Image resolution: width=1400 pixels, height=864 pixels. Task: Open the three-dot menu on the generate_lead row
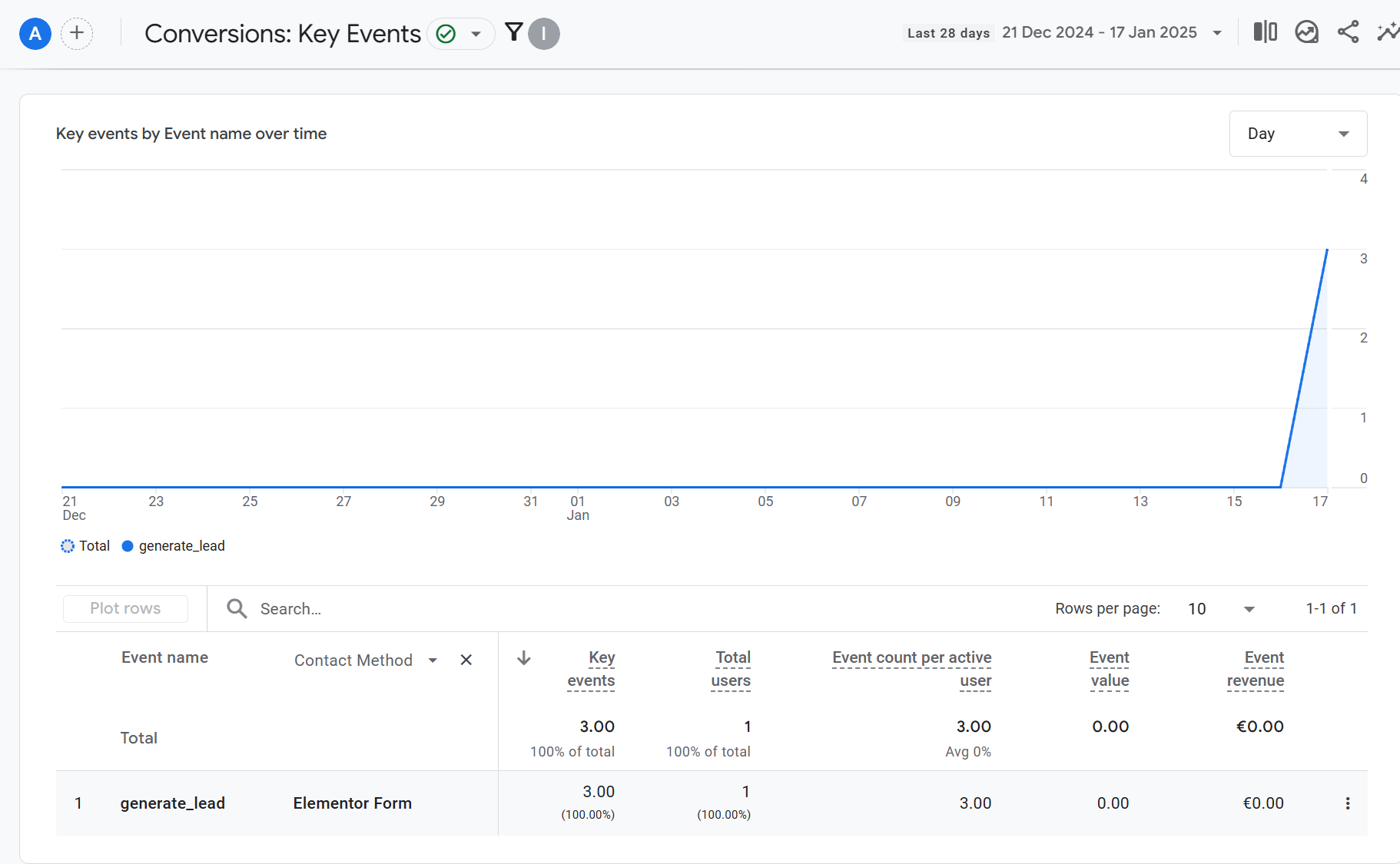(x=1348, y=803)
